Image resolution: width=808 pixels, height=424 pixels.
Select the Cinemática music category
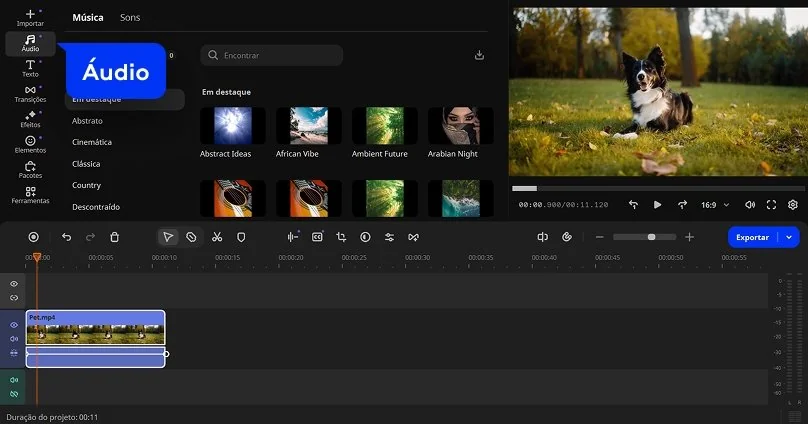tap(92, 142)
